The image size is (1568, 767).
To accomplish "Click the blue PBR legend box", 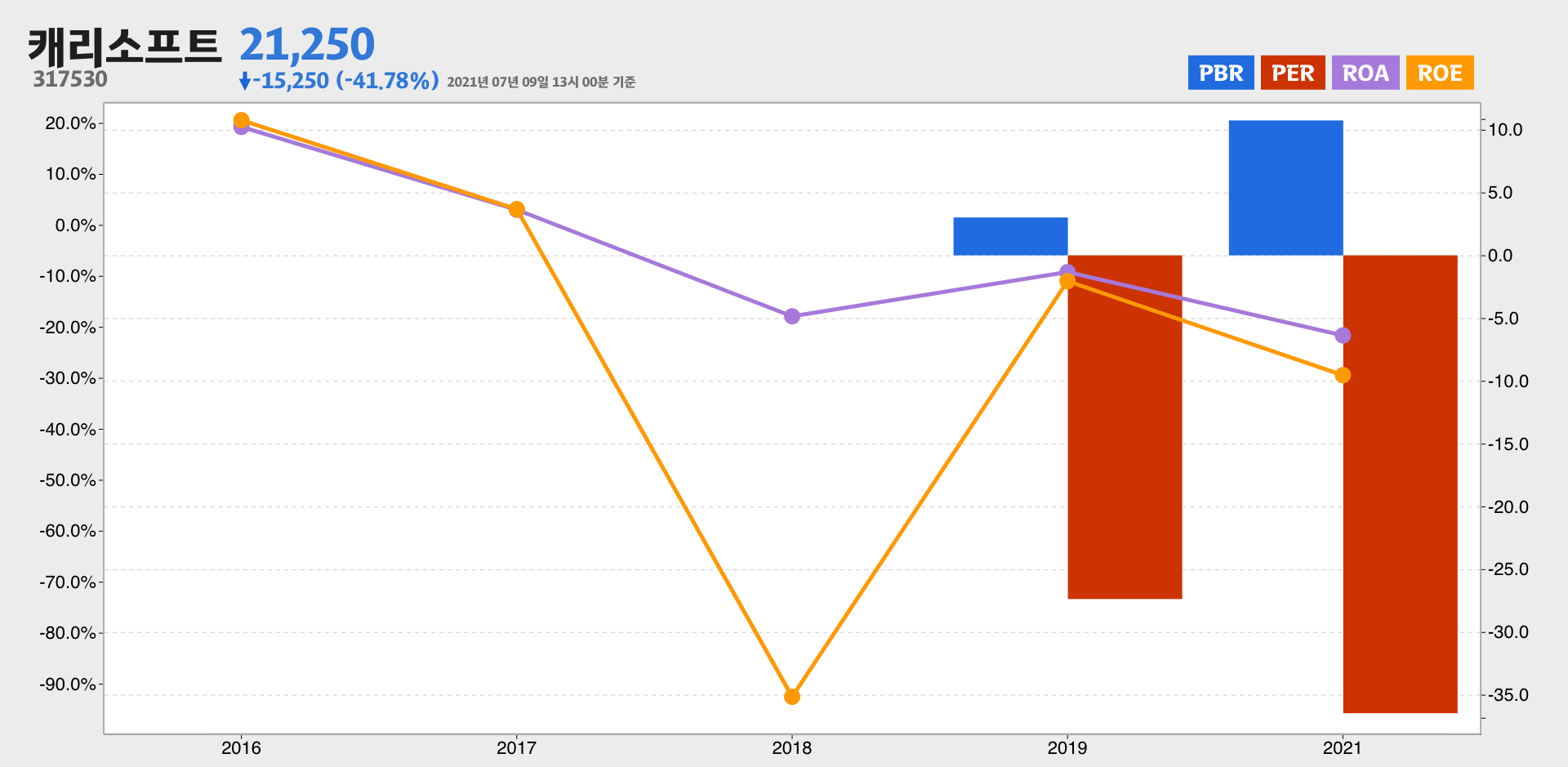I will pyautogui.click(x=1221, y=73).
